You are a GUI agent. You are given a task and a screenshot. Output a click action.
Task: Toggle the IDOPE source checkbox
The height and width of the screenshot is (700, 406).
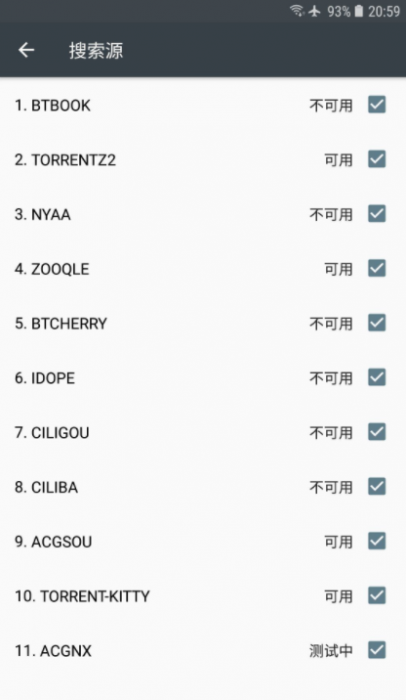point(377,378)
